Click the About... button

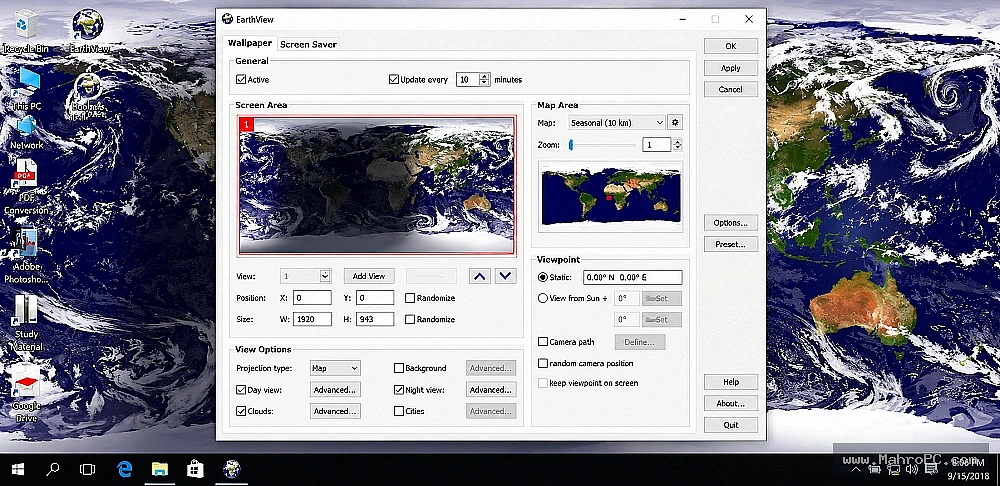click(x=731, y=403)
